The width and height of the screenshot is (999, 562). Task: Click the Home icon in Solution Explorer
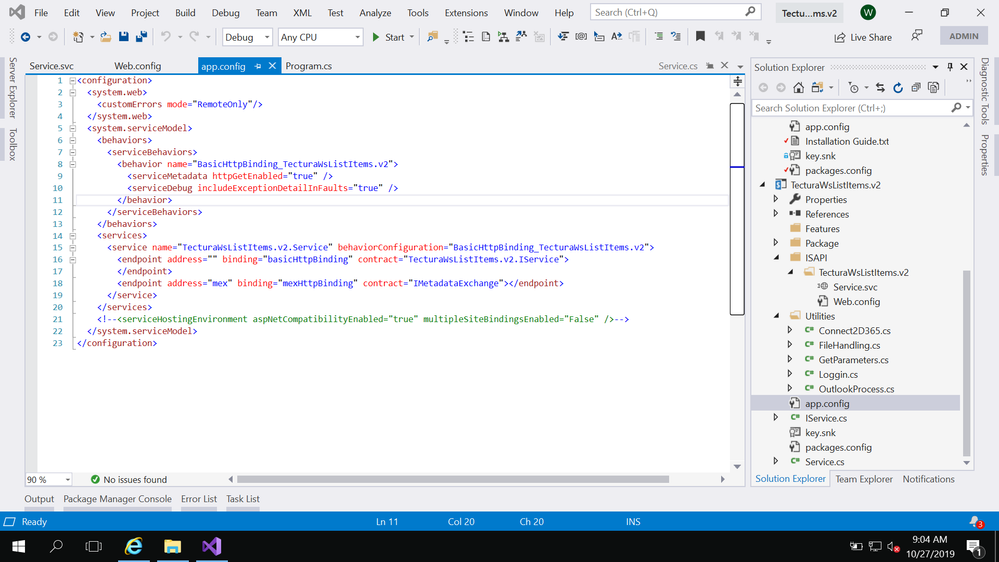tap(798, 88)
